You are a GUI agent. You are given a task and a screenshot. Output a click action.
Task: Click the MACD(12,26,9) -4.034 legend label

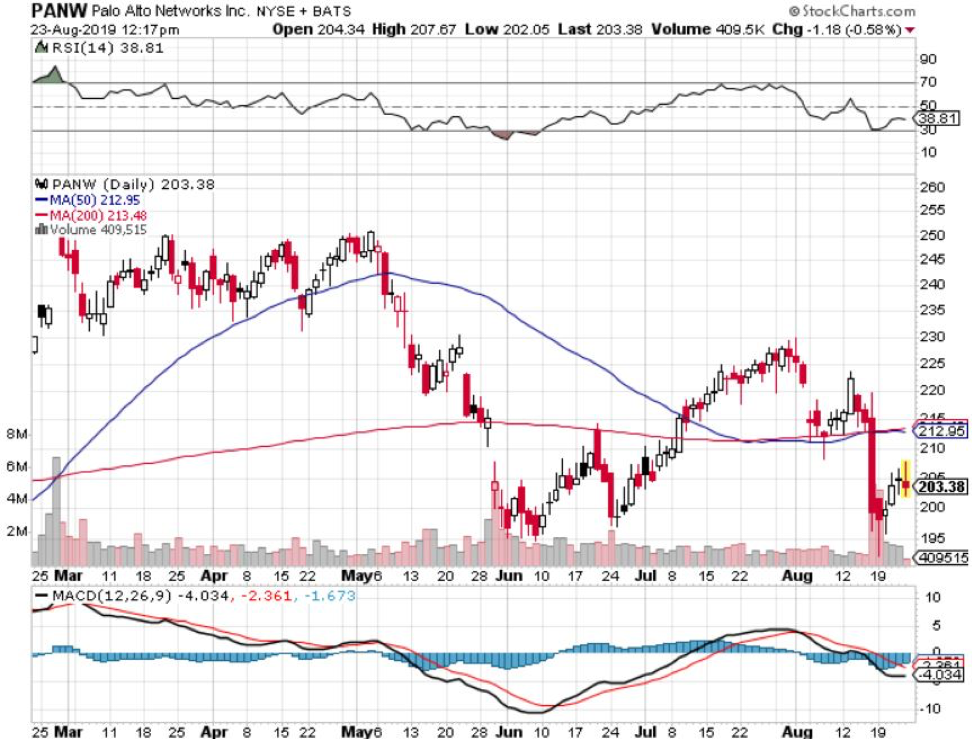click(133, 596)
